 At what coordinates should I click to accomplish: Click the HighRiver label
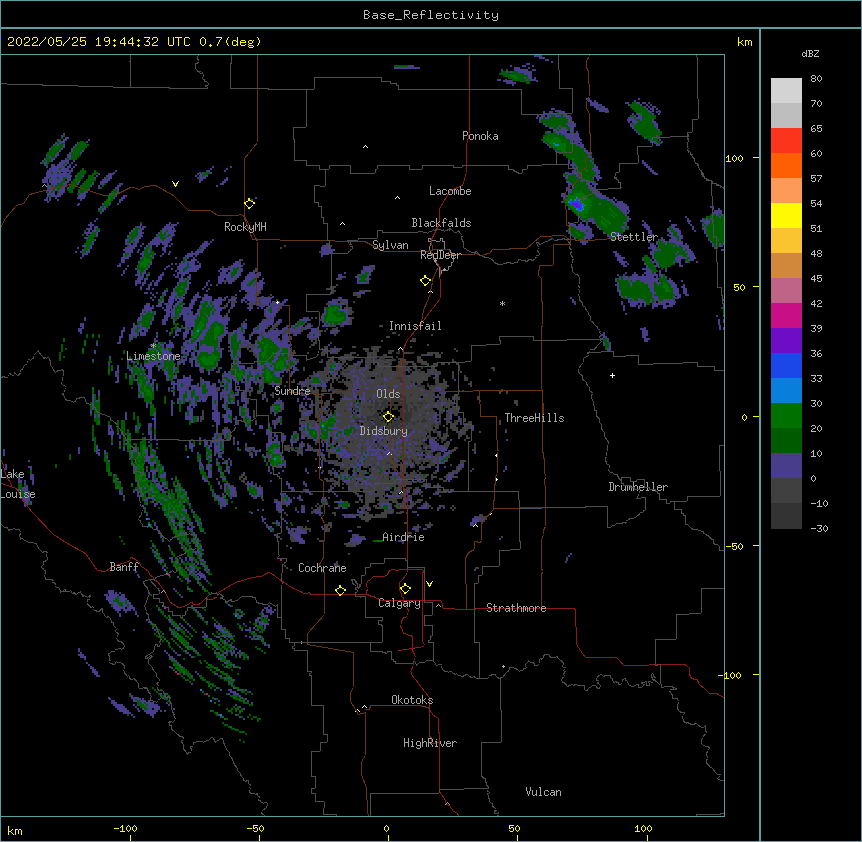pos(430,743)
